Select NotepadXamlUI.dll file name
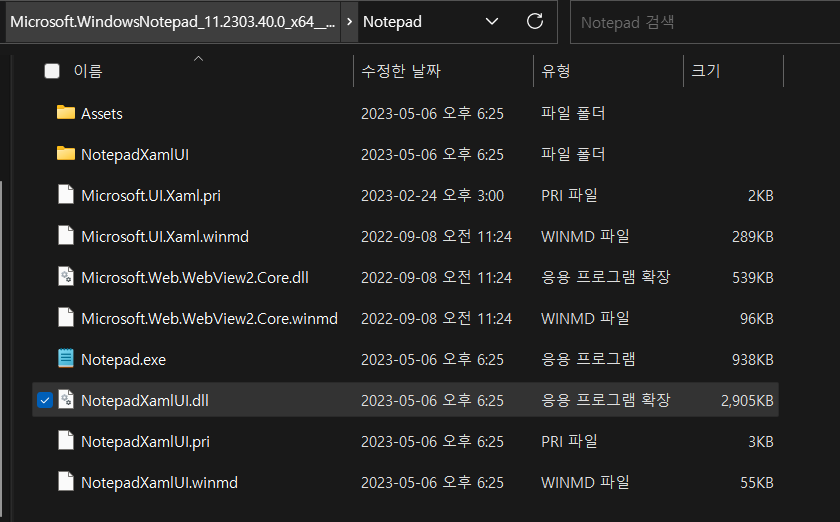840x522 pixels. (x=145, y=400)
